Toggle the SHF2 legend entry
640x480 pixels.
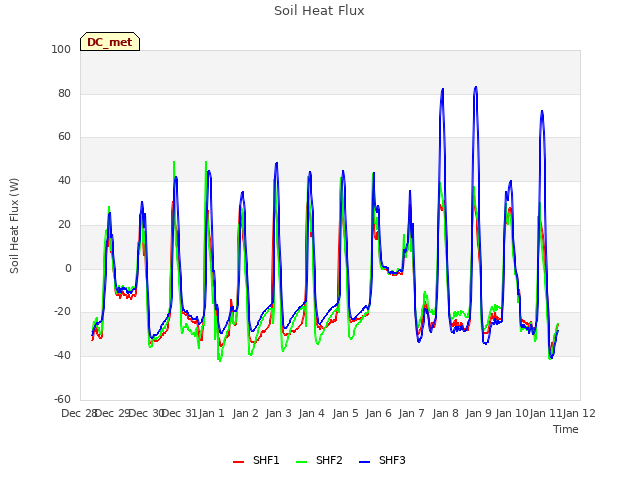click(x=319, y=460)
